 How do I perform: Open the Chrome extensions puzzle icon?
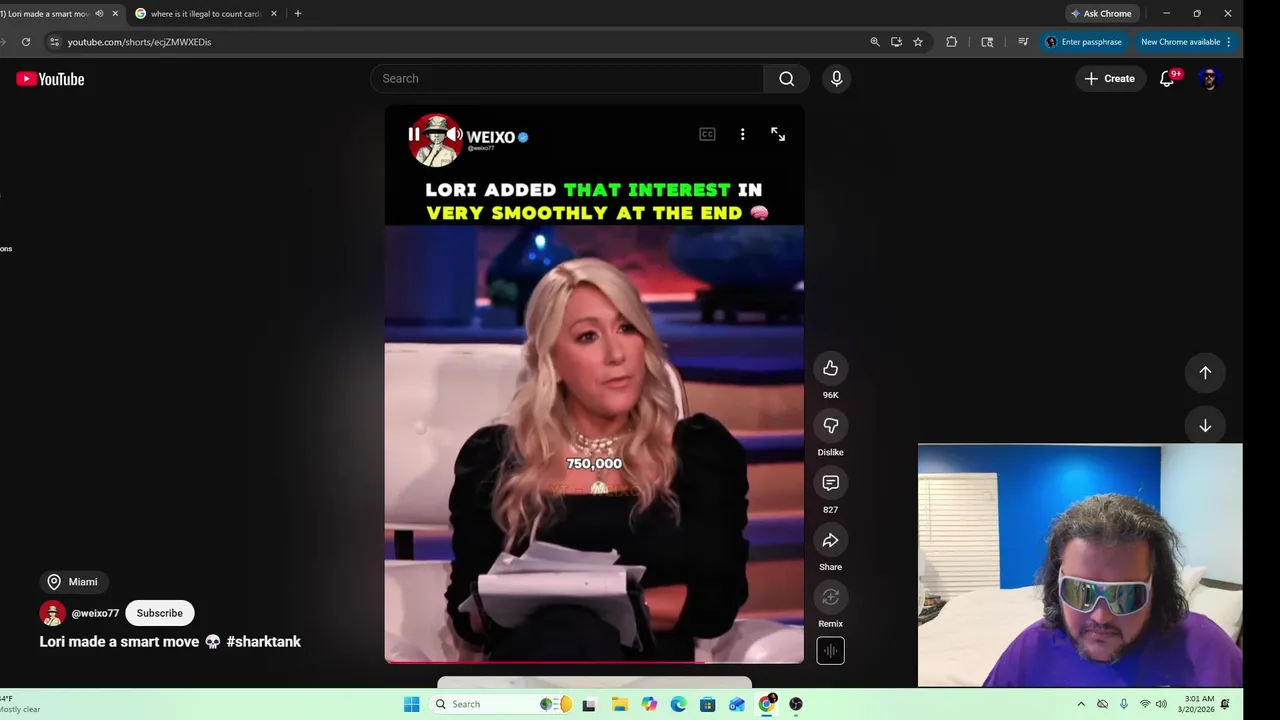951,42
